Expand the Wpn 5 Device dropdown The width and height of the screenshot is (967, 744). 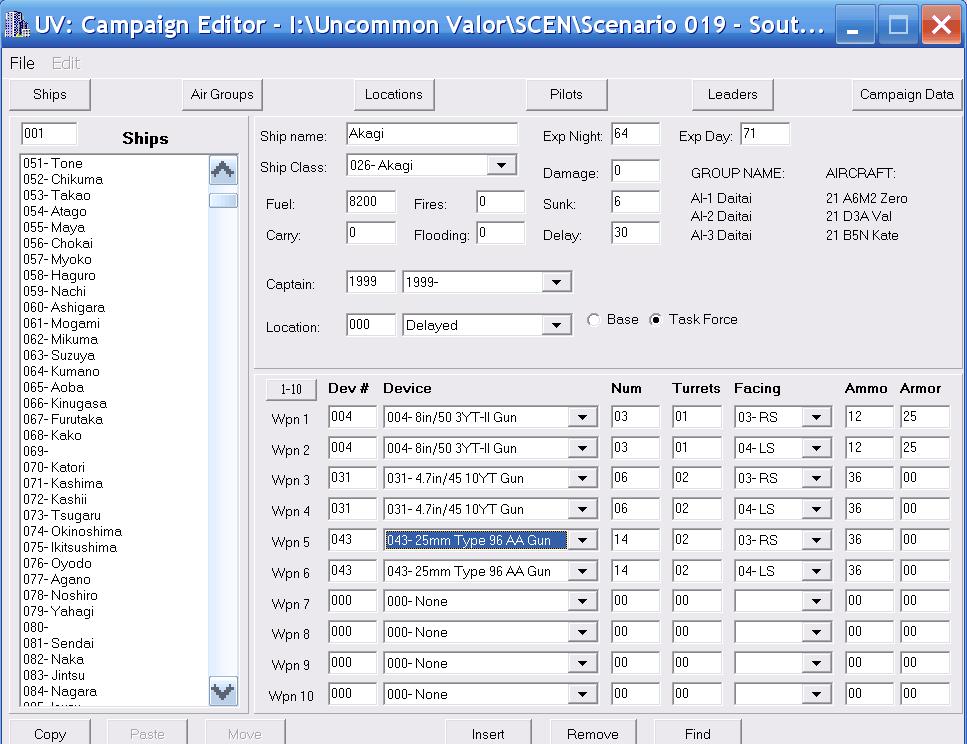tap(582, 540)
